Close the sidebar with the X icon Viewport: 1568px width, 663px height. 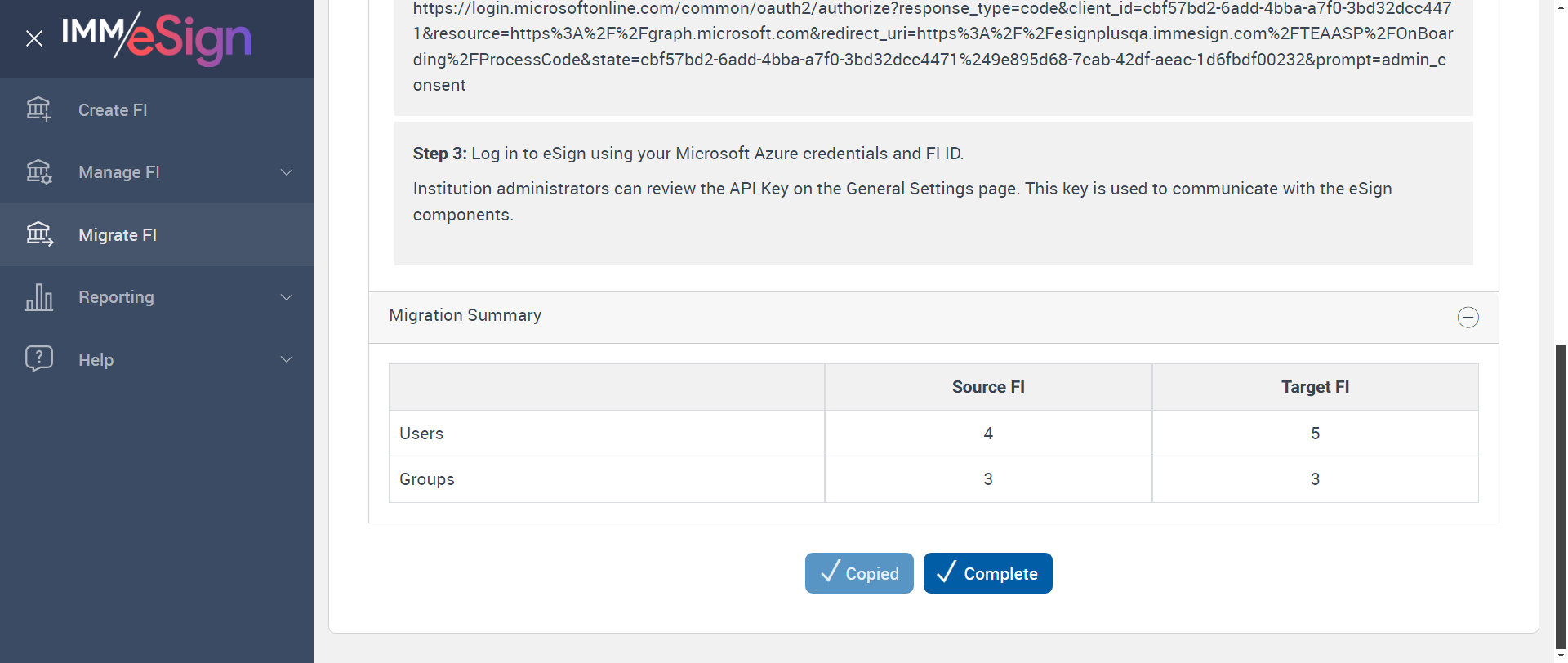[x=34, y=38]
